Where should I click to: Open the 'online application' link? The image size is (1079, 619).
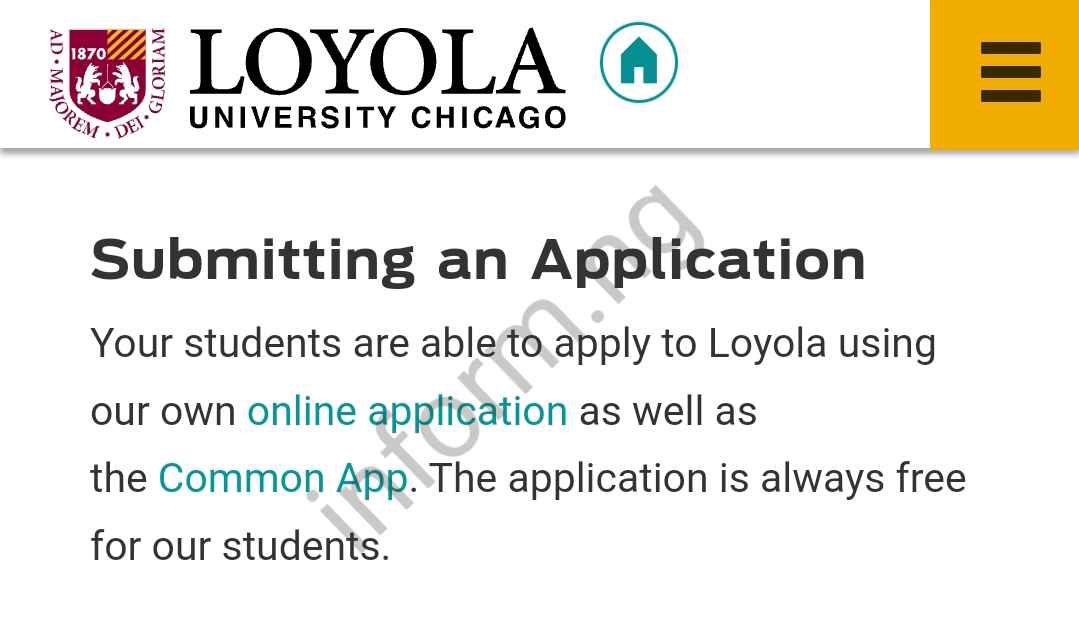[x=407, y=411]
